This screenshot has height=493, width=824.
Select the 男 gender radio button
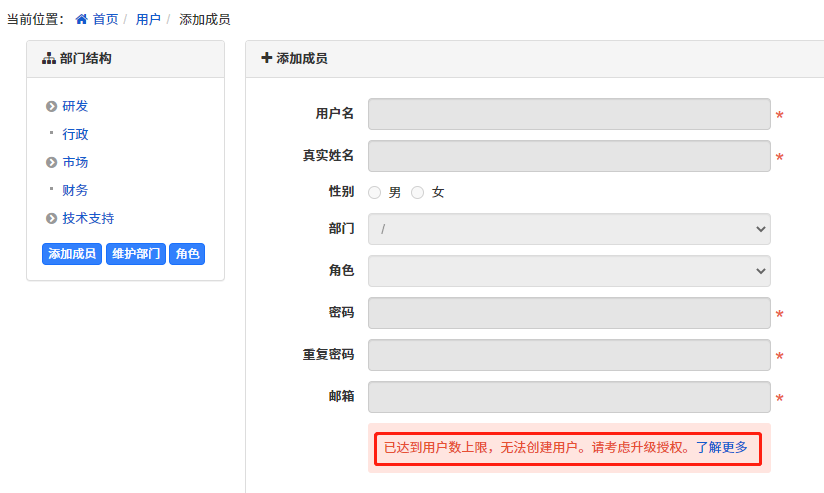click(375, 192)
